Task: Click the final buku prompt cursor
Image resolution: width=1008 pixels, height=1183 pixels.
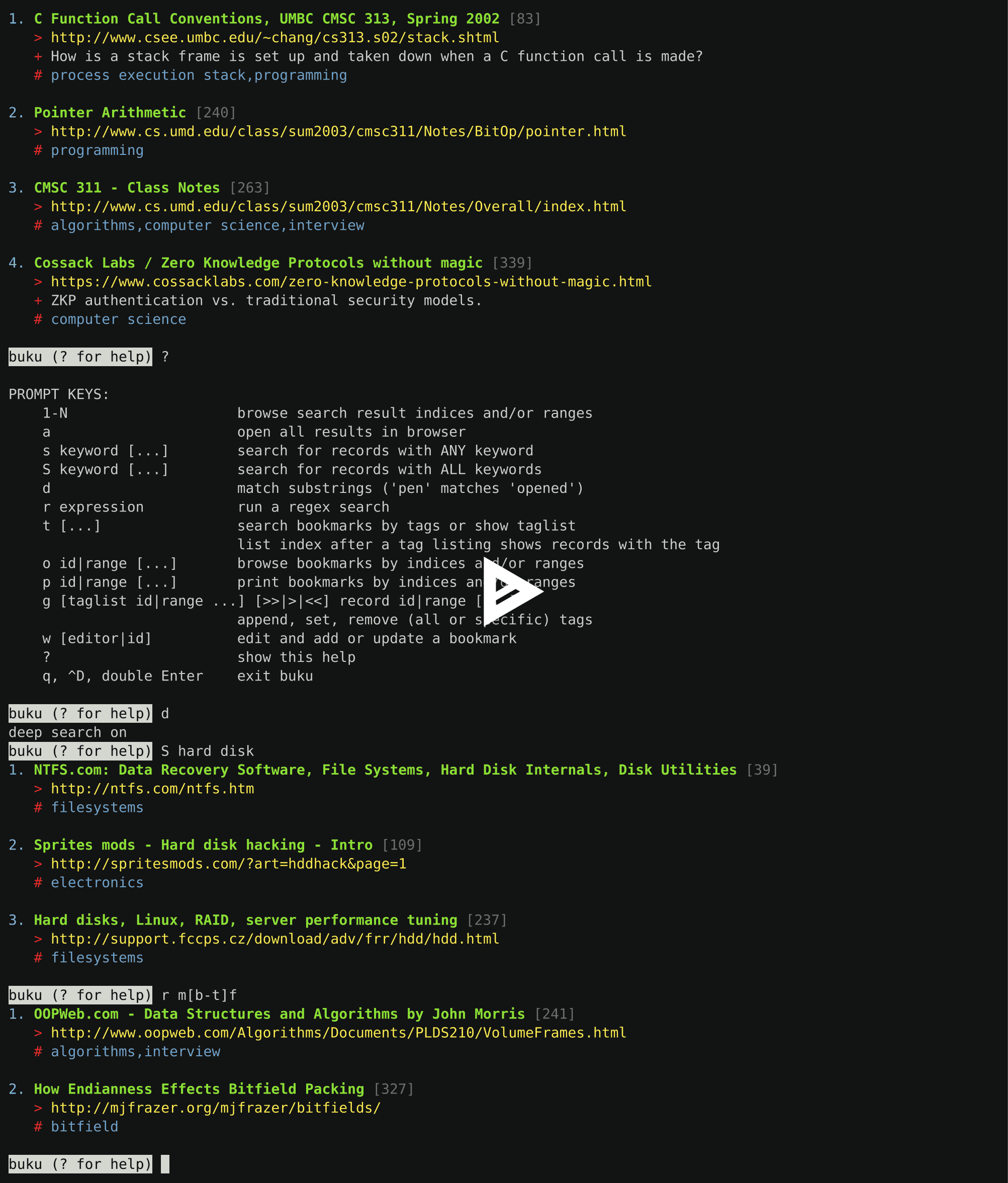Action: coord(165,1164)
